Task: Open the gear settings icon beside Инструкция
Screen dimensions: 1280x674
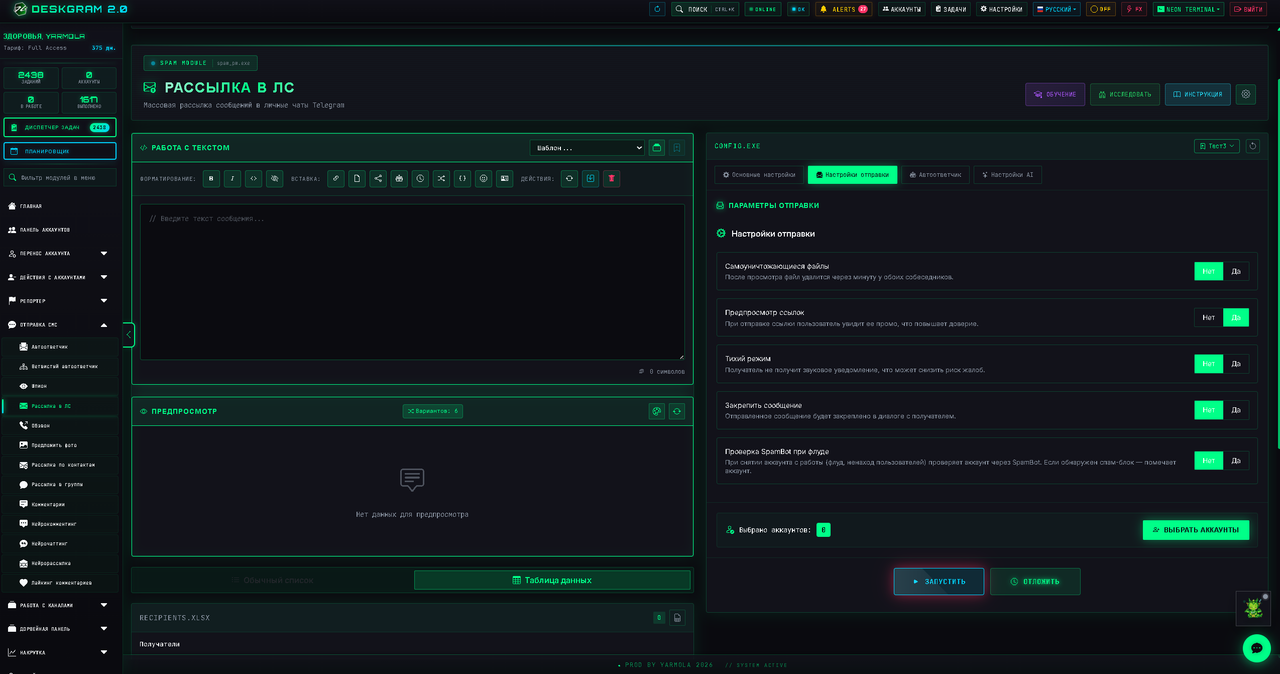Action: (1246, 94)
